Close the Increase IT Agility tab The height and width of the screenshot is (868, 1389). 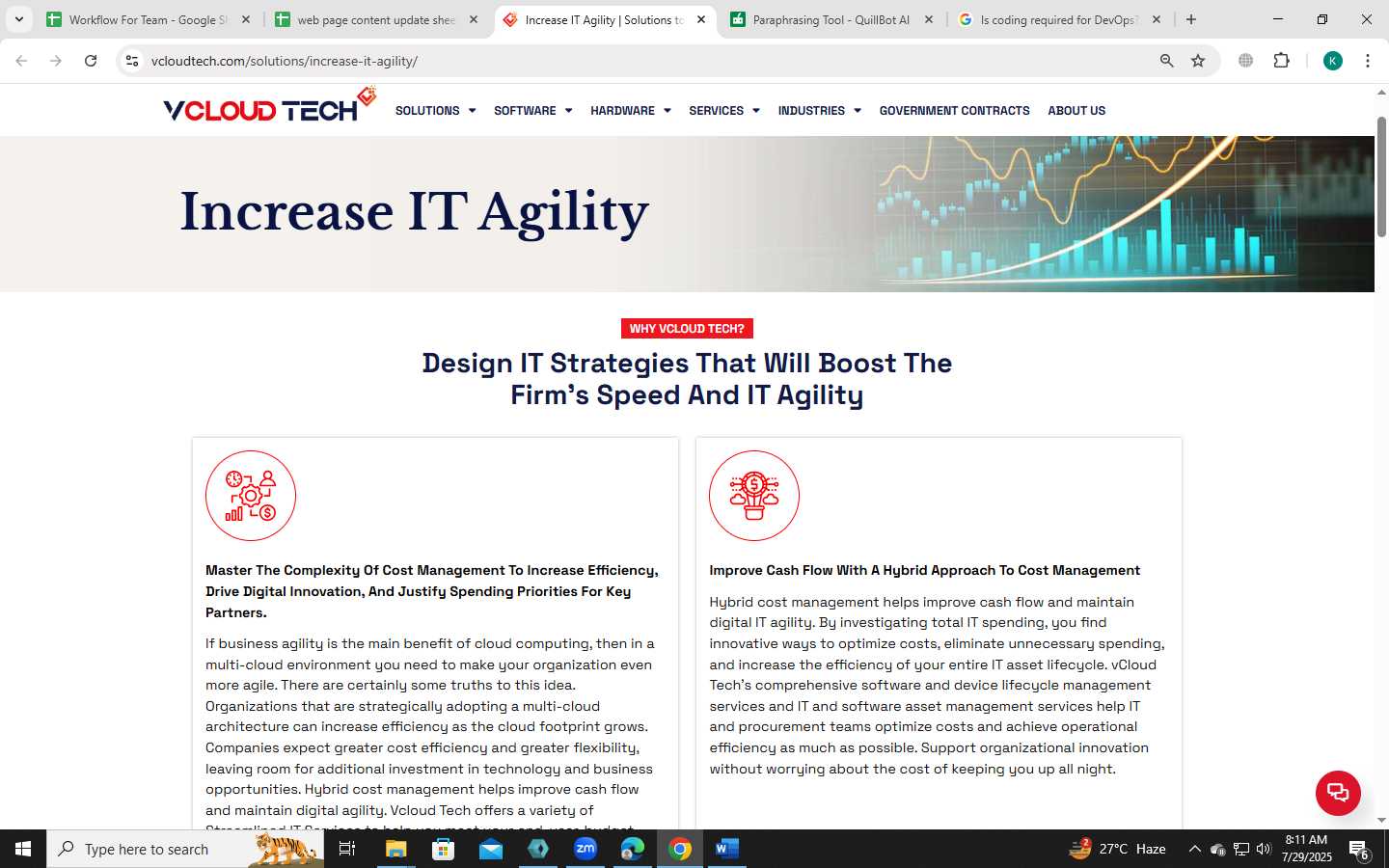[x=701, y=19]
